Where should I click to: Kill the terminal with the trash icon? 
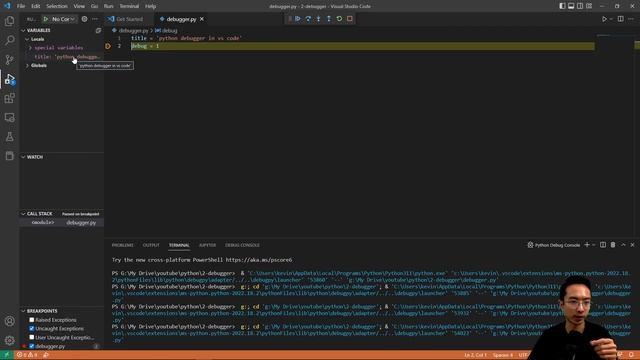[613, 245]
